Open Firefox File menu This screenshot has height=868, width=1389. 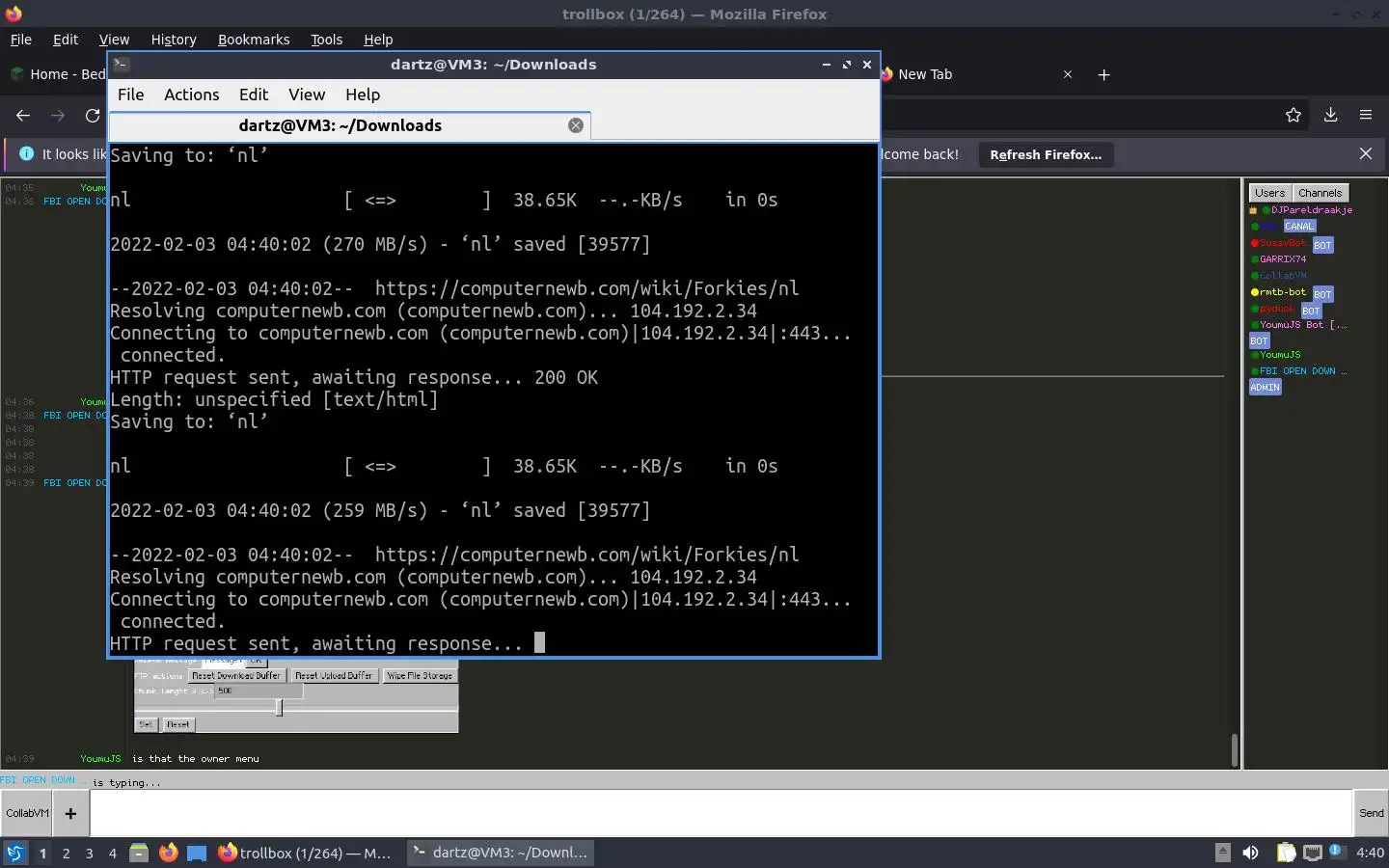[20, 40]
